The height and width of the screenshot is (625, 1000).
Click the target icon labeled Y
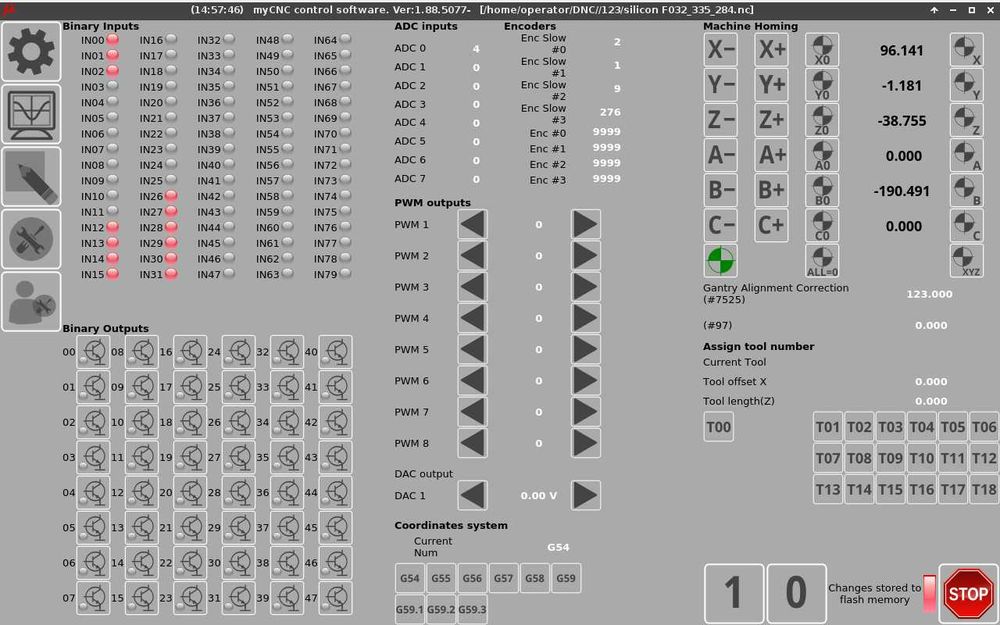(x=966, y=85)
